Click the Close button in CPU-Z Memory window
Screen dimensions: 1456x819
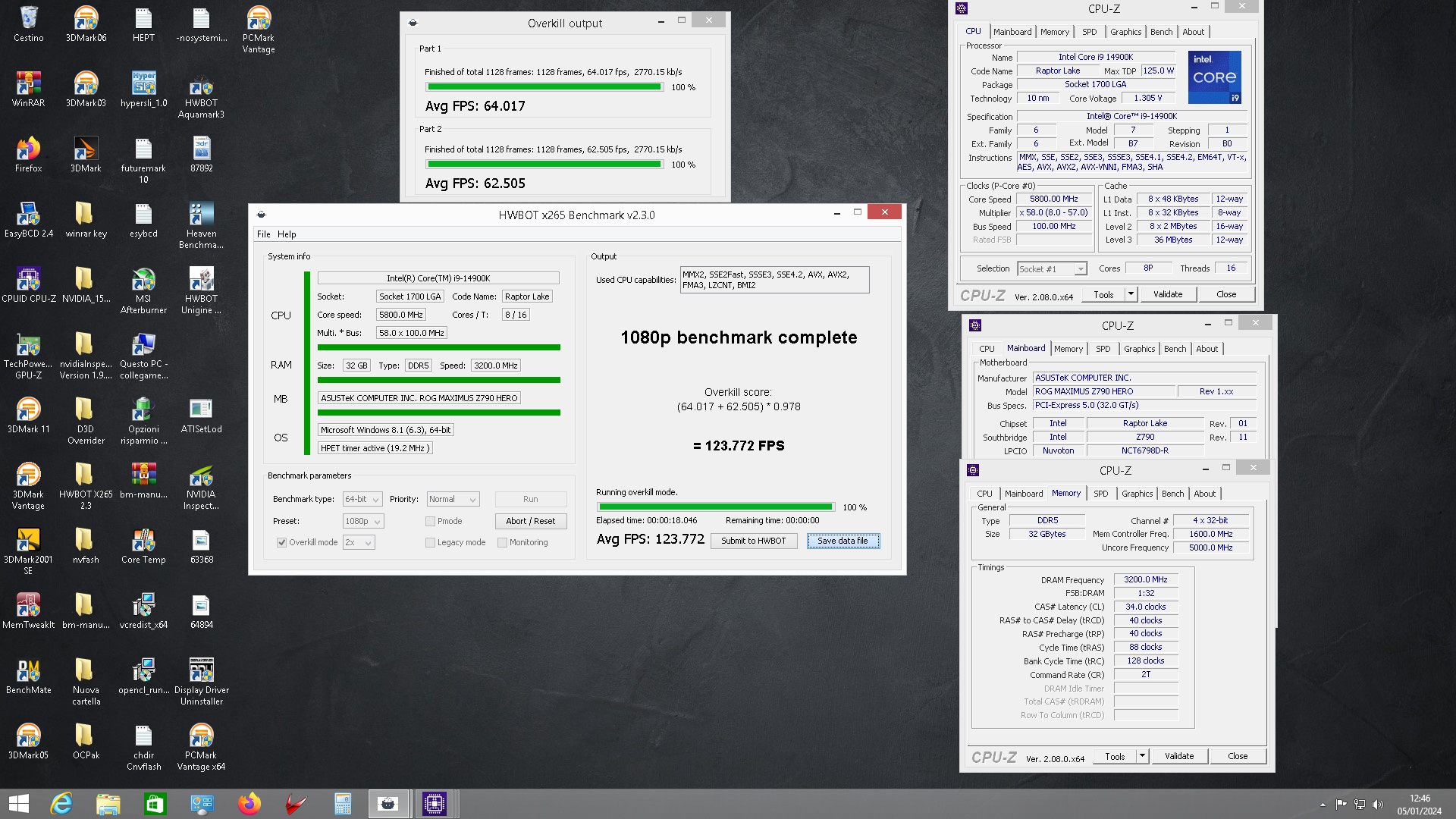[x=1238, y=756]
